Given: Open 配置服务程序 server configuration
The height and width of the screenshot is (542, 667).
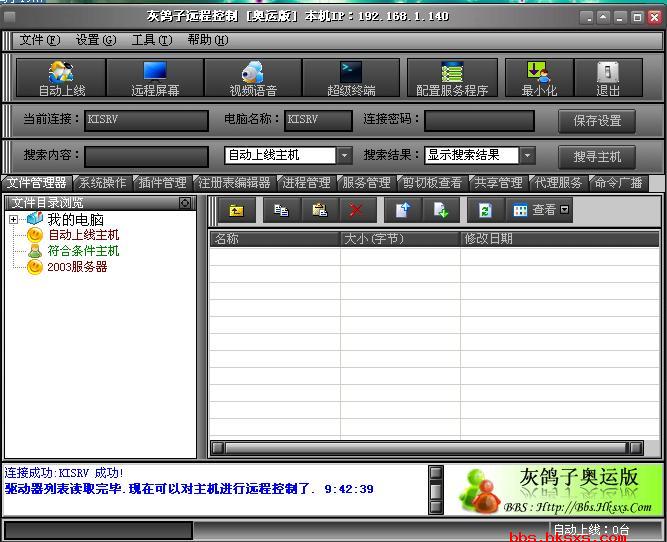Looking at the screenshot, I should tap(452, 78).
